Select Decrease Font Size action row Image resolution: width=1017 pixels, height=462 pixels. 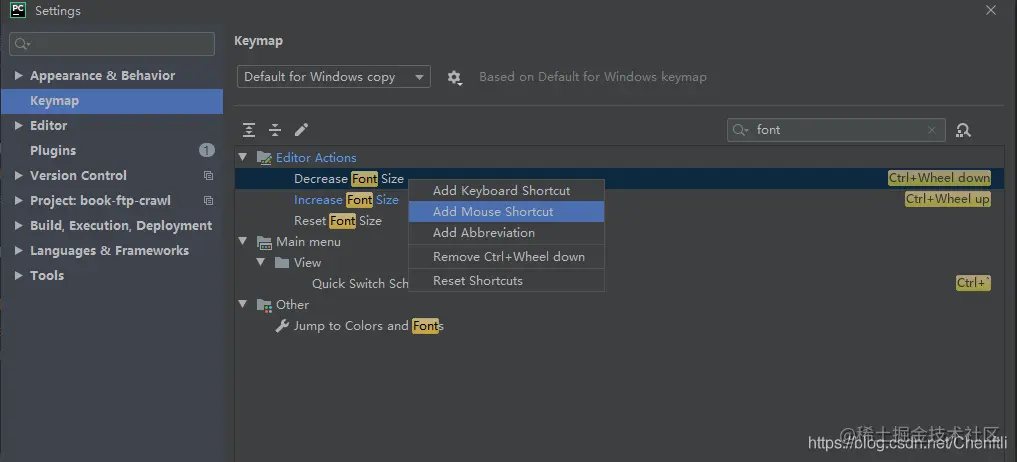(x=619, y=178)
